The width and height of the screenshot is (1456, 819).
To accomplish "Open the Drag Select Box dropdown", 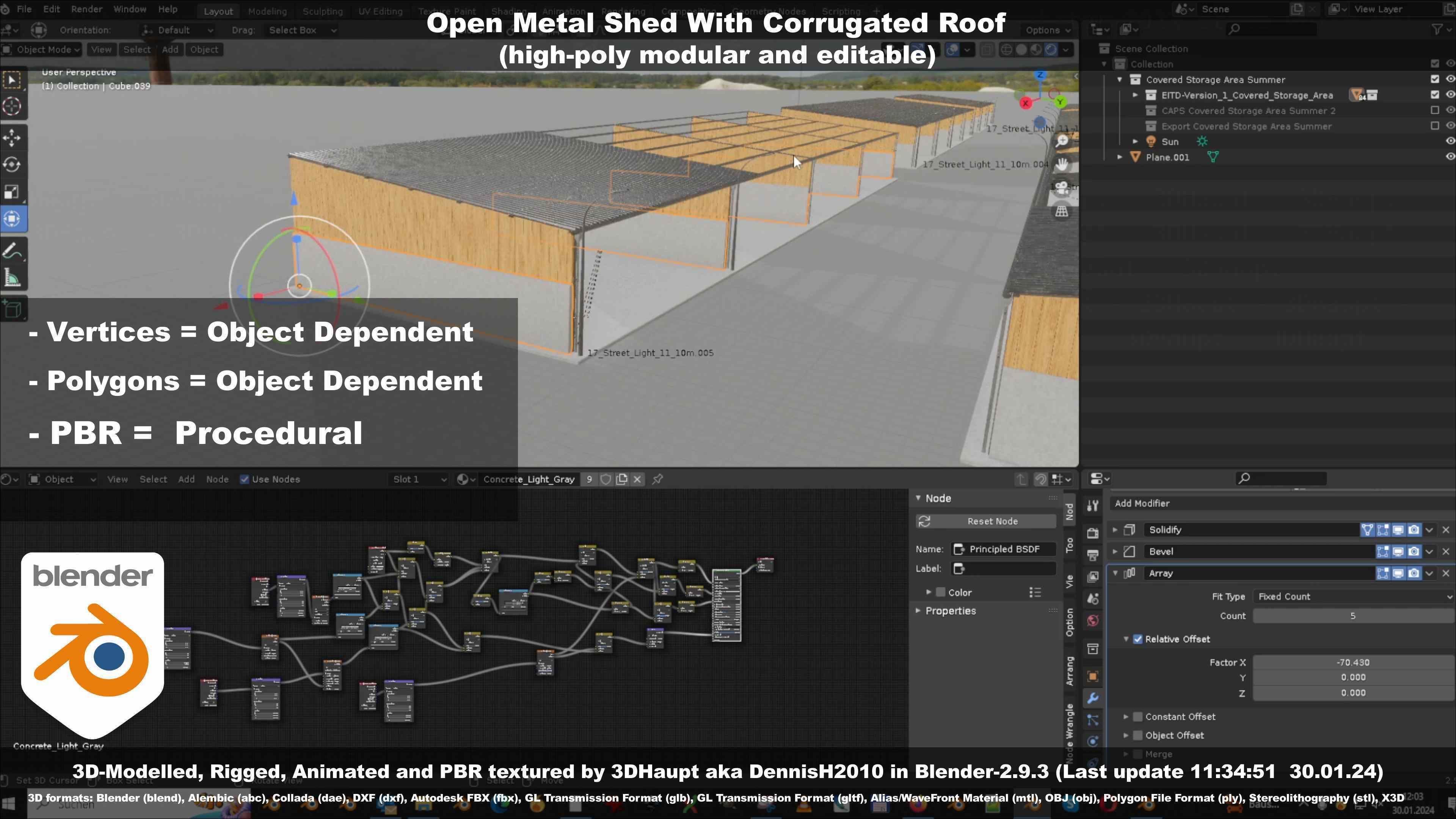I will pyautogui.click(x=302, y=30).
